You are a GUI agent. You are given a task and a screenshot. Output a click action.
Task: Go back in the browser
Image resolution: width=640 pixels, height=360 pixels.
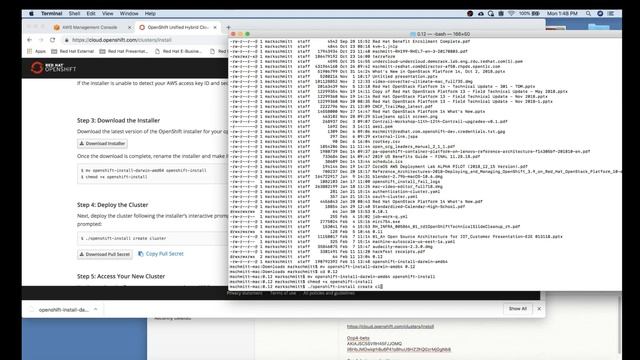29,40
